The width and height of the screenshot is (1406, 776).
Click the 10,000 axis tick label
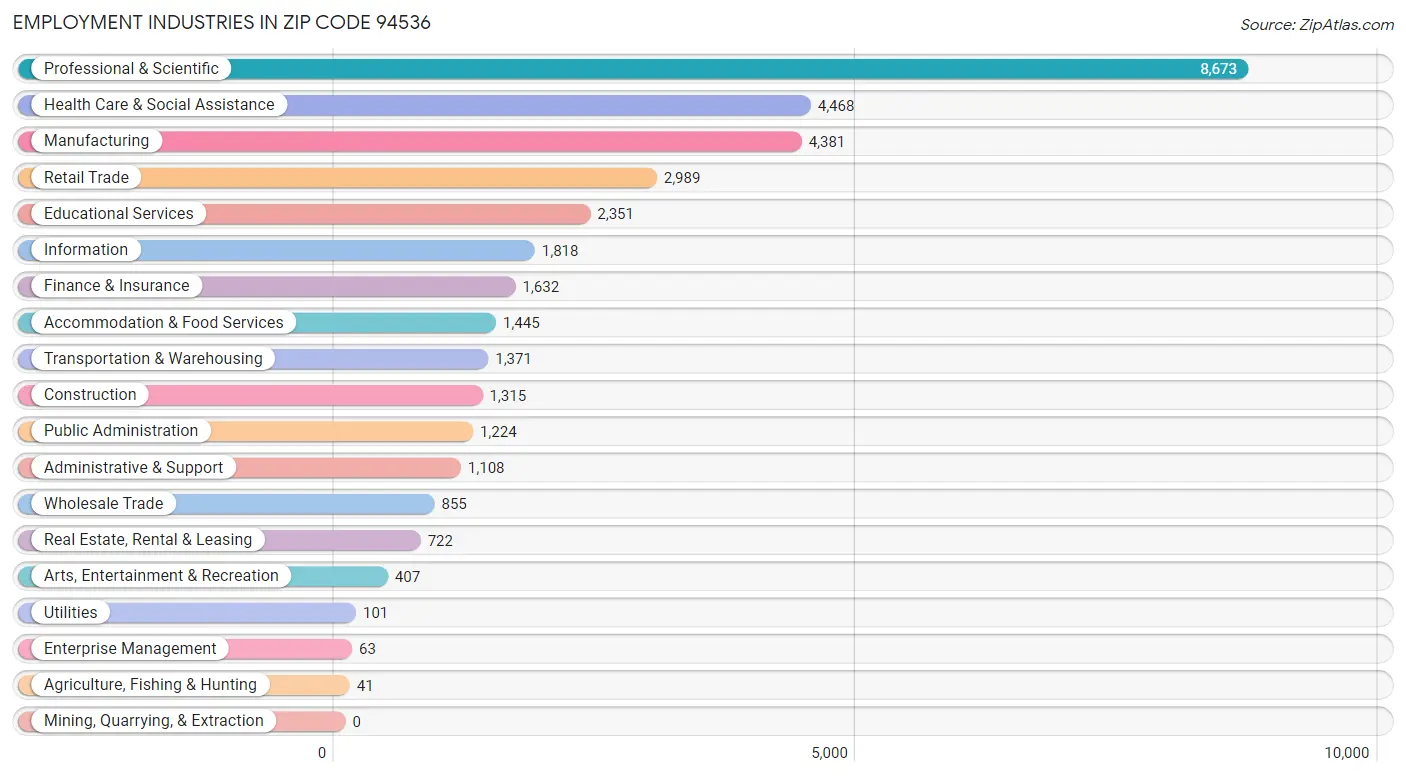click(1347, 753)
